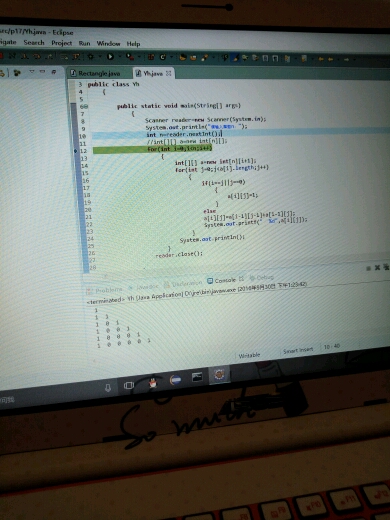Click the Debug bug icon in toolbar
Image resolution: width=390 pixels, height=520 pixels.
(x=91, y=57)
